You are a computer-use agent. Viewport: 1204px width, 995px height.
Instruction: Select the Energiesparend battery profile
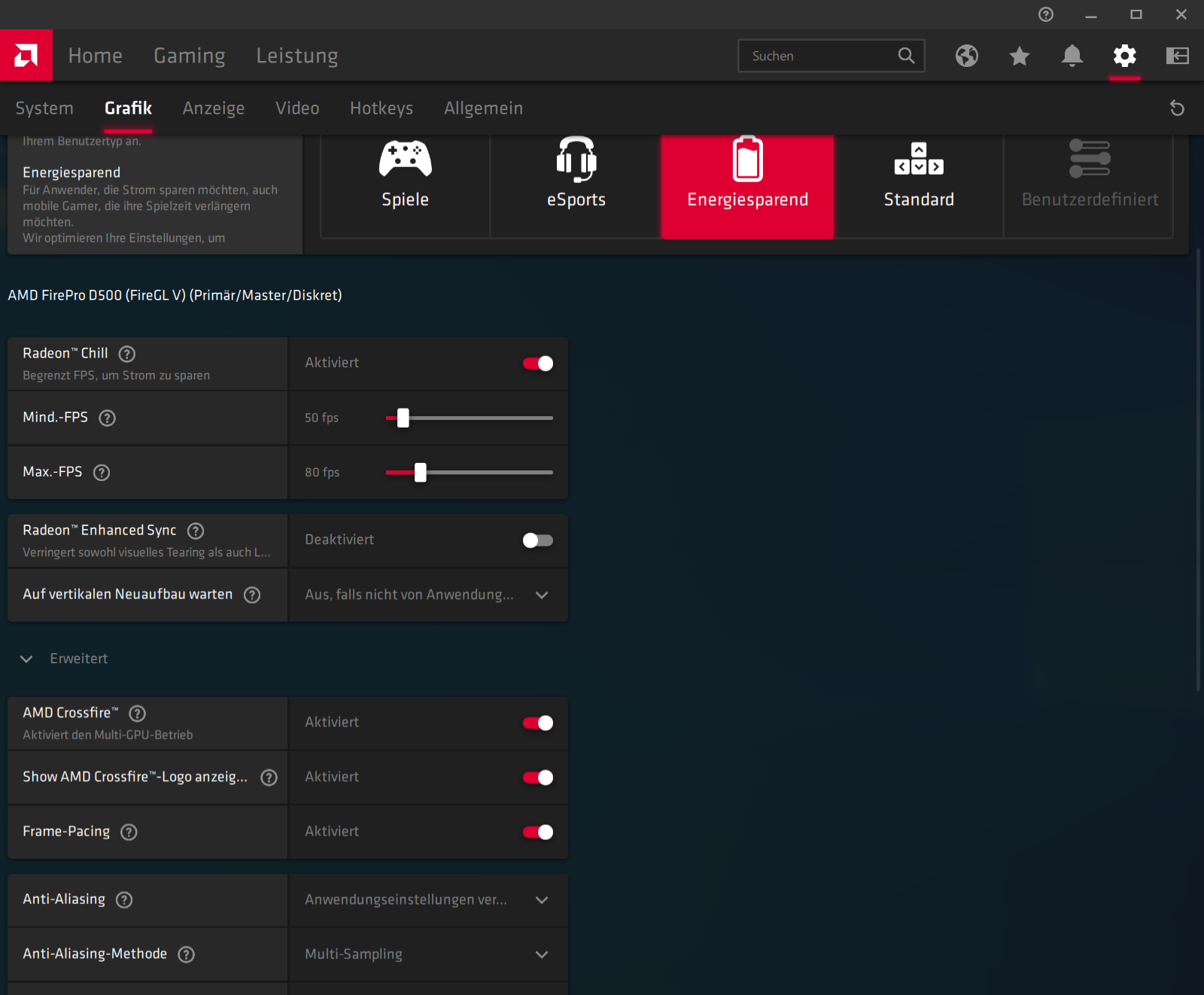747,186
